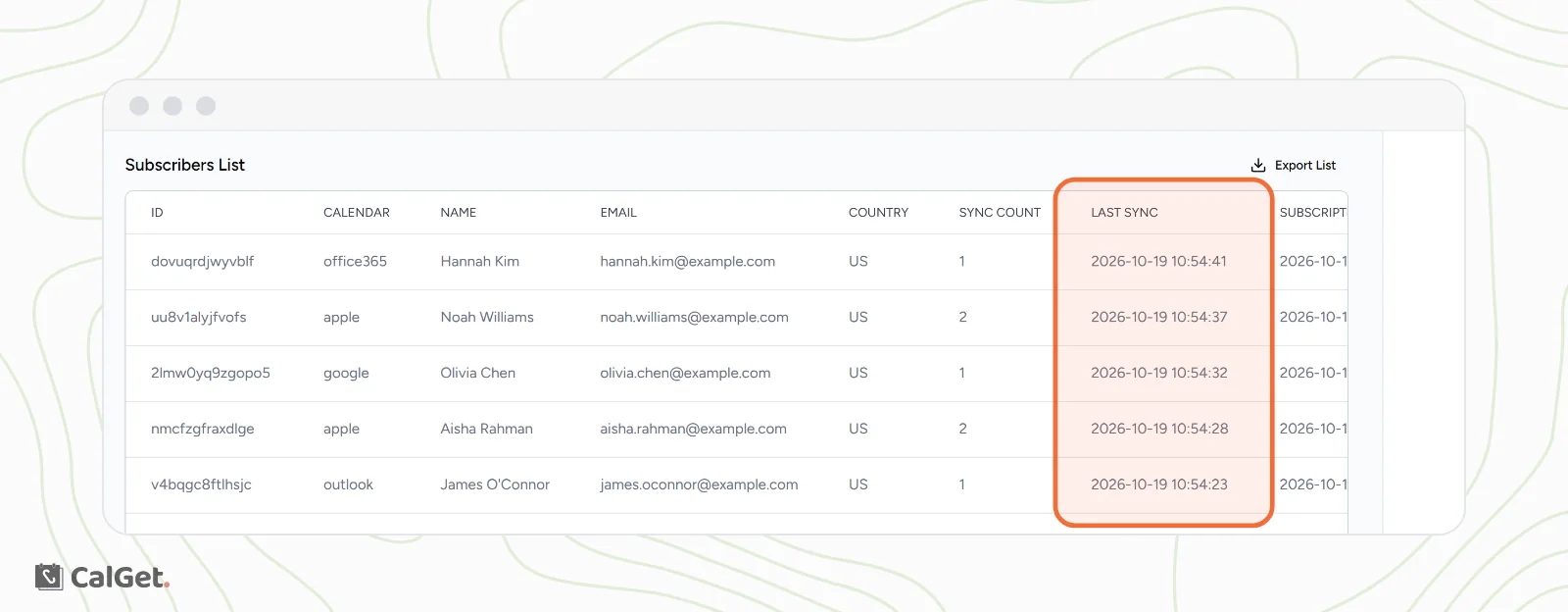Image resolution: width=1568 pixels, height=612 pixels.
Task: Click sync count 2 in Noah Williams row
Action: pos(962,317)
